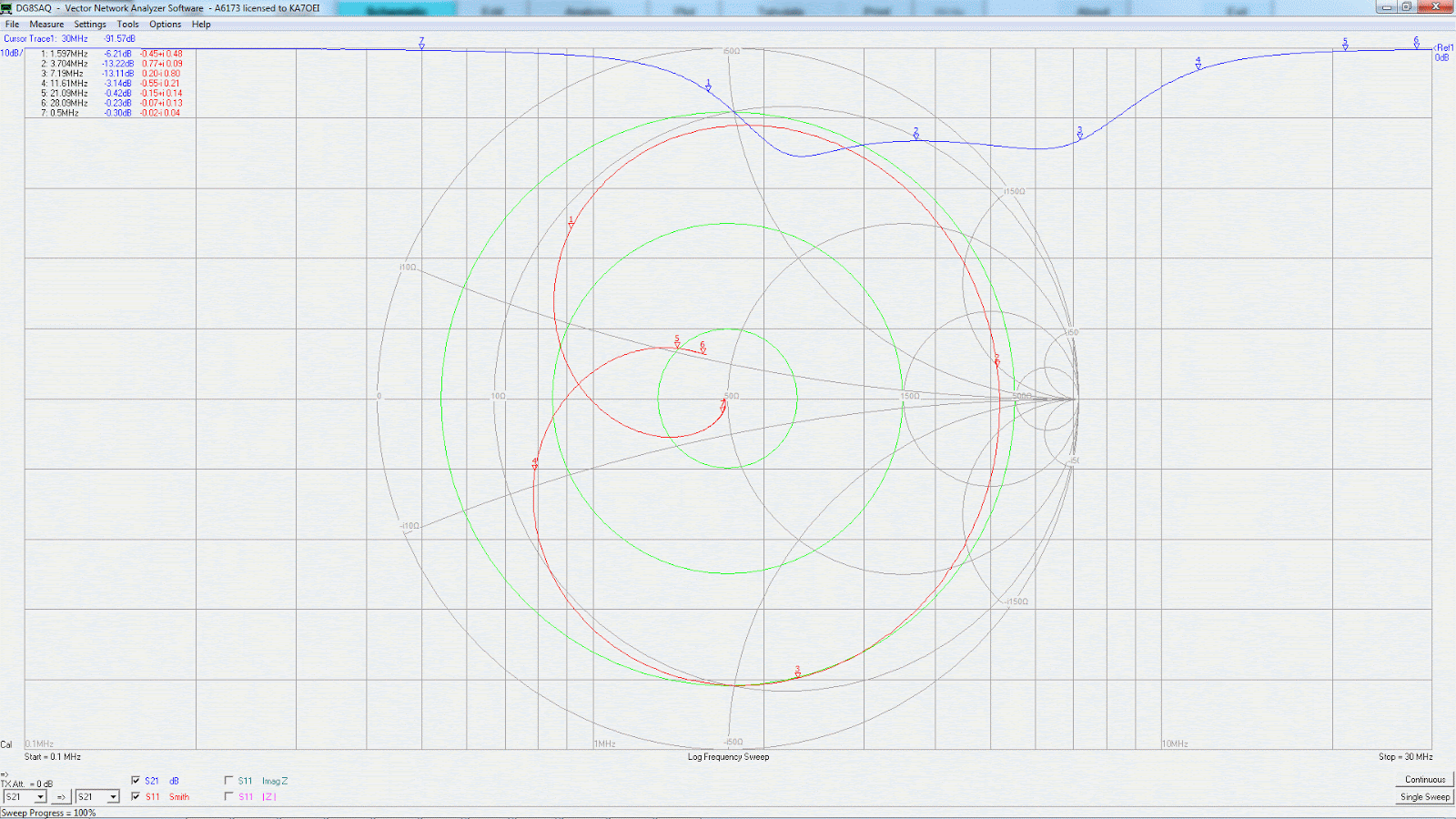Click marker row 6: 28.09MHz
Screen dimensions: 1456x819
pos(111,103)
